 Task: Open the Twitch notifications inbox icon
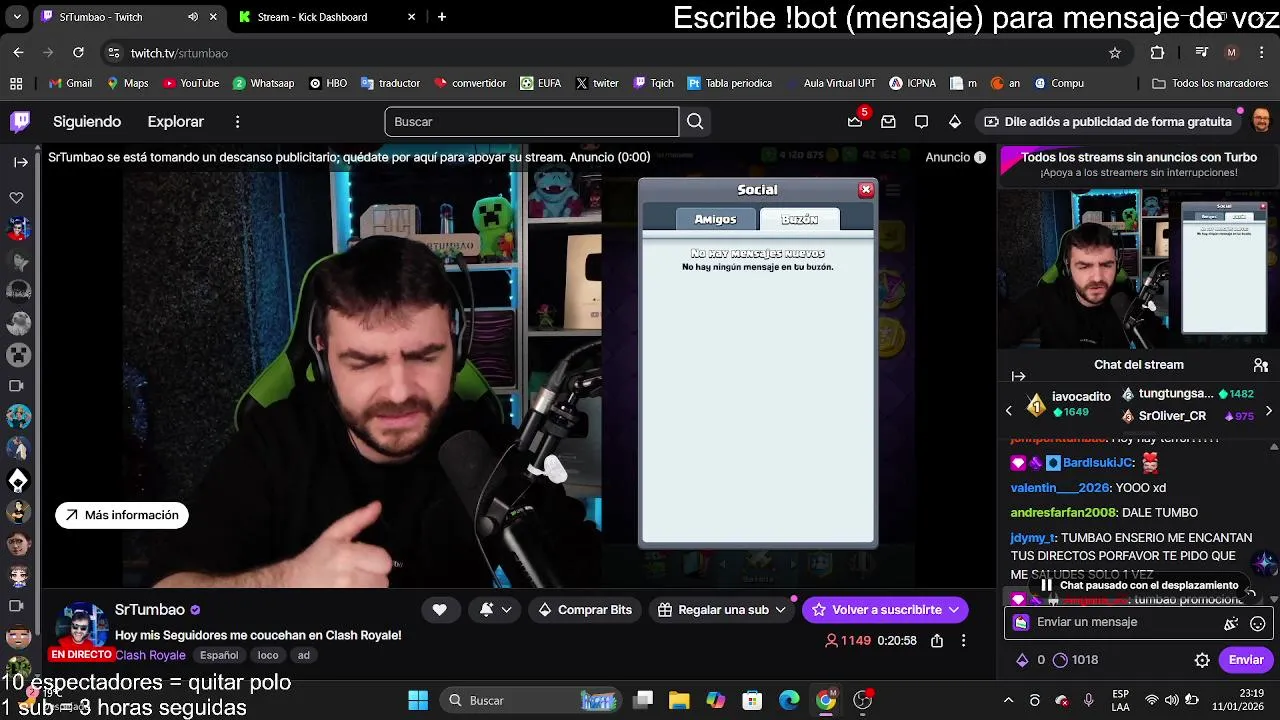(888, 122)
